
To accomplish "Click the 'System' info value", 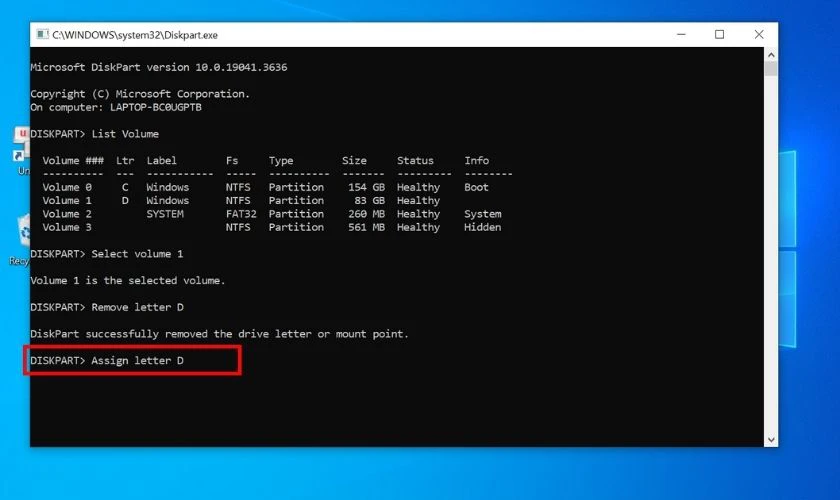I will [x=483, y=214].
